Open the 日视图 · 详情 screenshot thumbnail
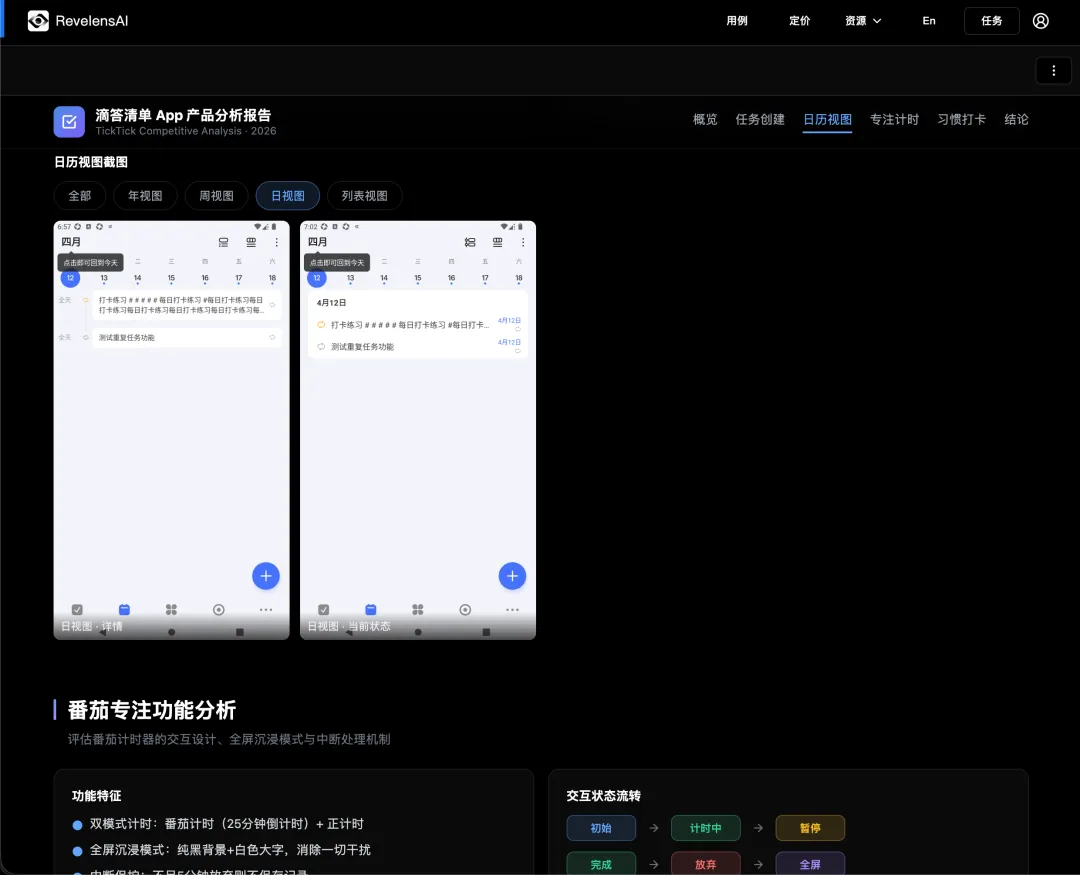This screenshot has width=1080, height=875. pos(172,430)
